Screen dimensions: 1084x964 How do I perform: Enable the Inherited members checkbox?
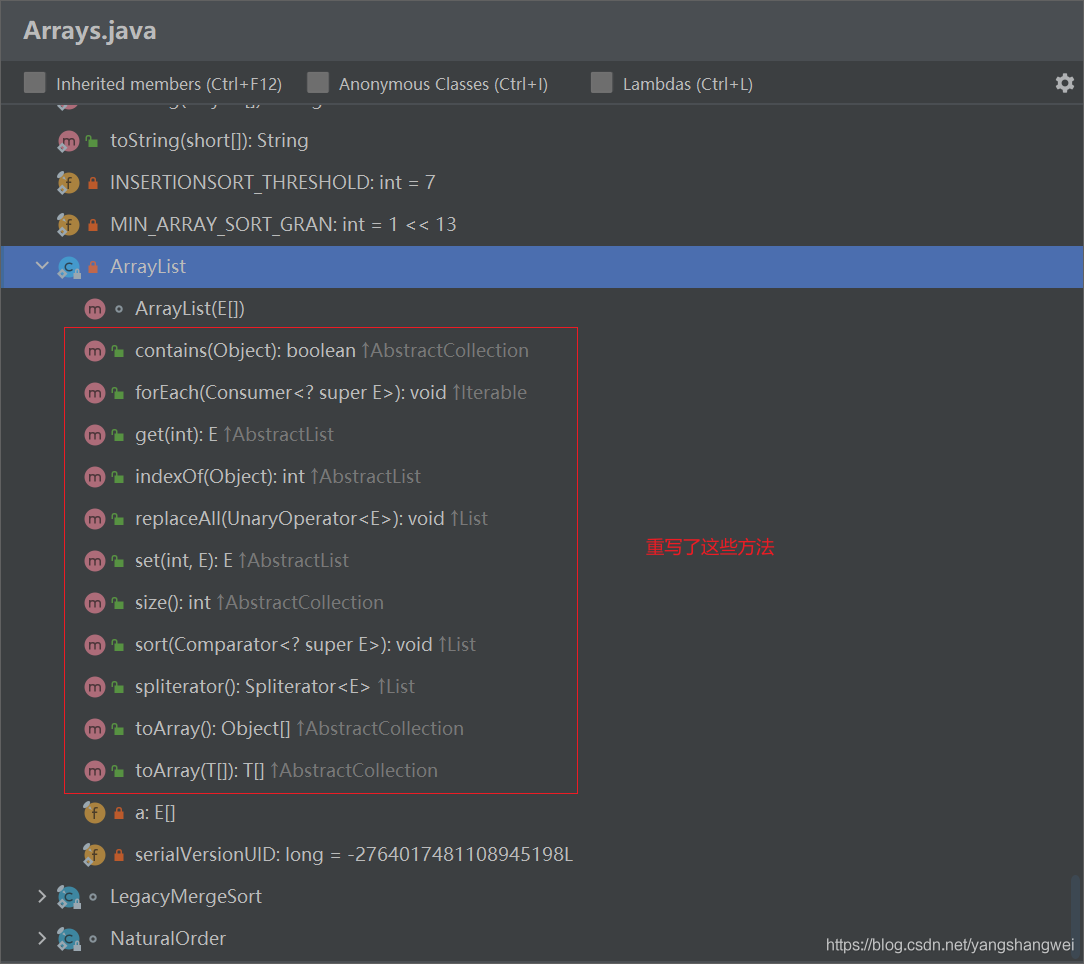[33, 83]
